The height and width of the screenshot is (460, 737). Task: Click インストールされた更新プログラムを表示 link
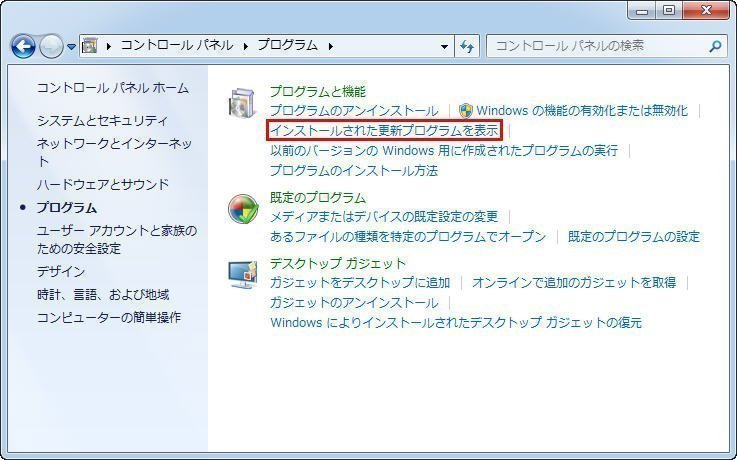(384, 130)
